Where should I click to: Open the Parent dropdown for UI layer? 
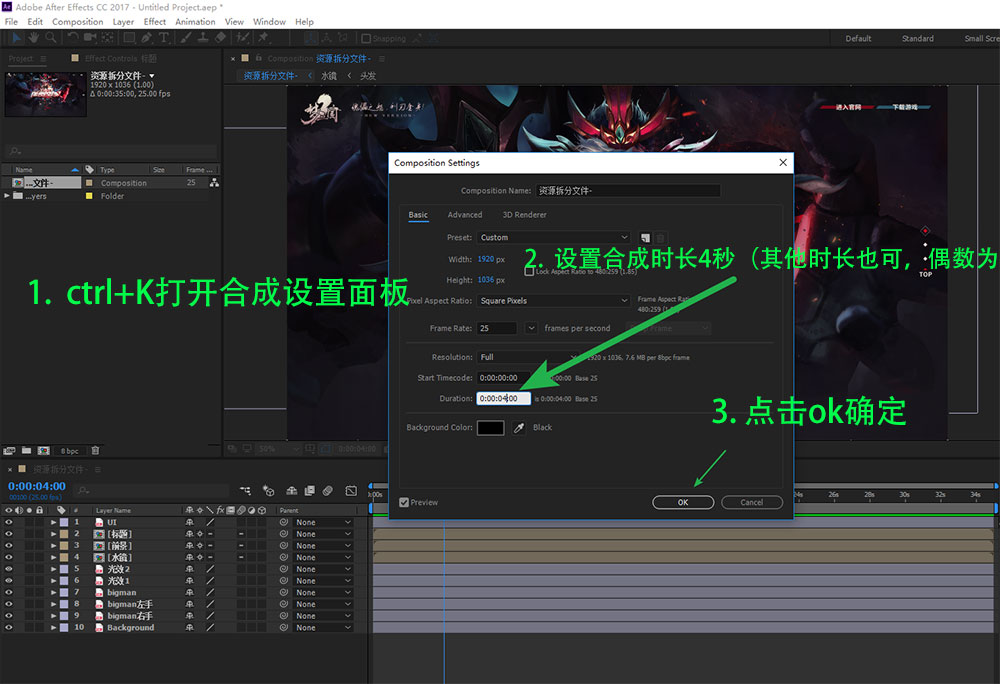point(323,522)
